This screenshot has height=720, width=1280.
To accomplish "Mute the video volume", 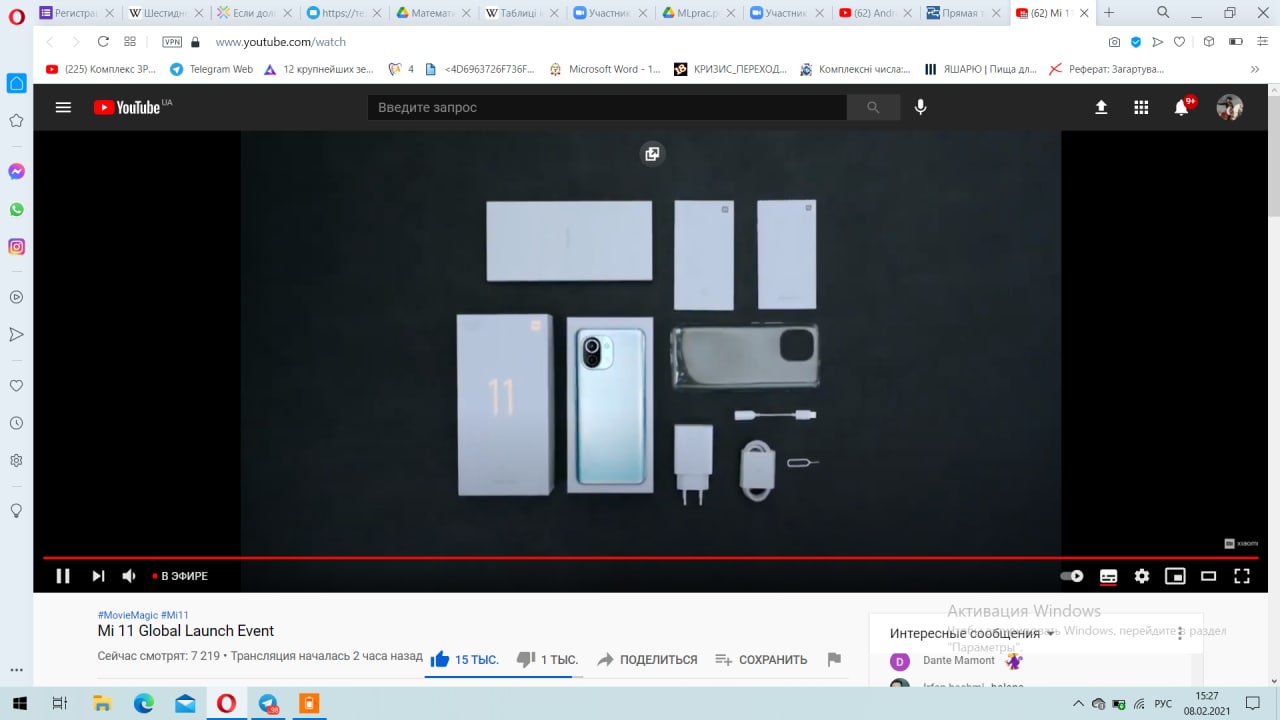I will click(x=129, y=576).
